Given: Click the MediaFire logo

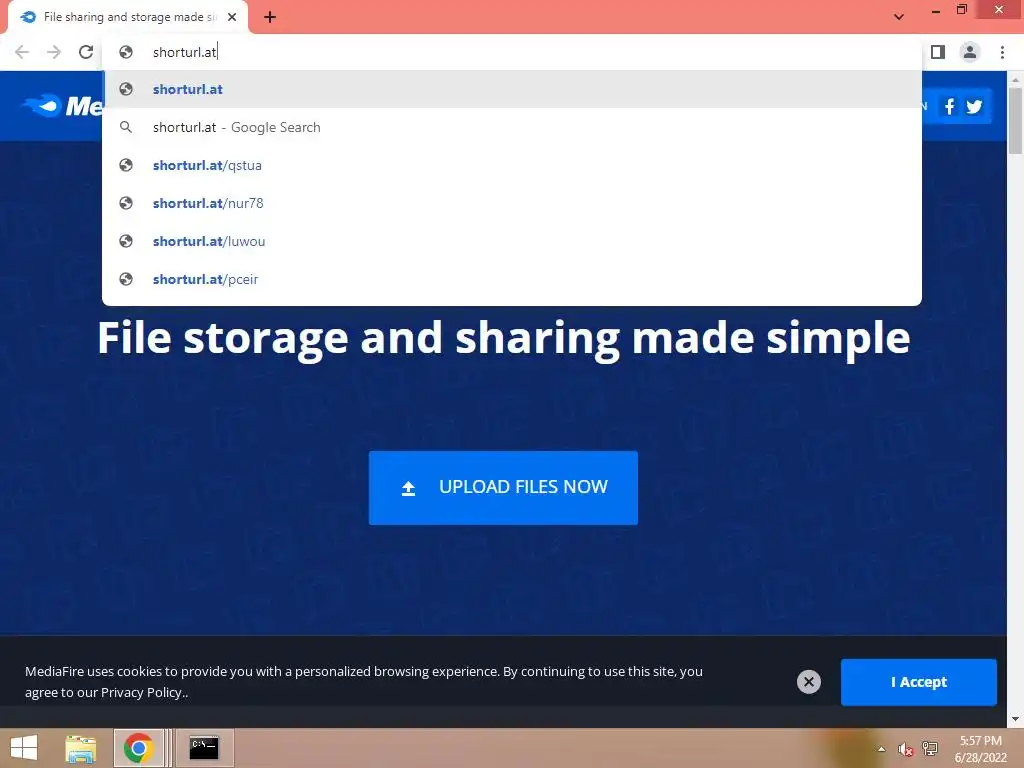Looking at the screenshot, I should pos(62,106).
